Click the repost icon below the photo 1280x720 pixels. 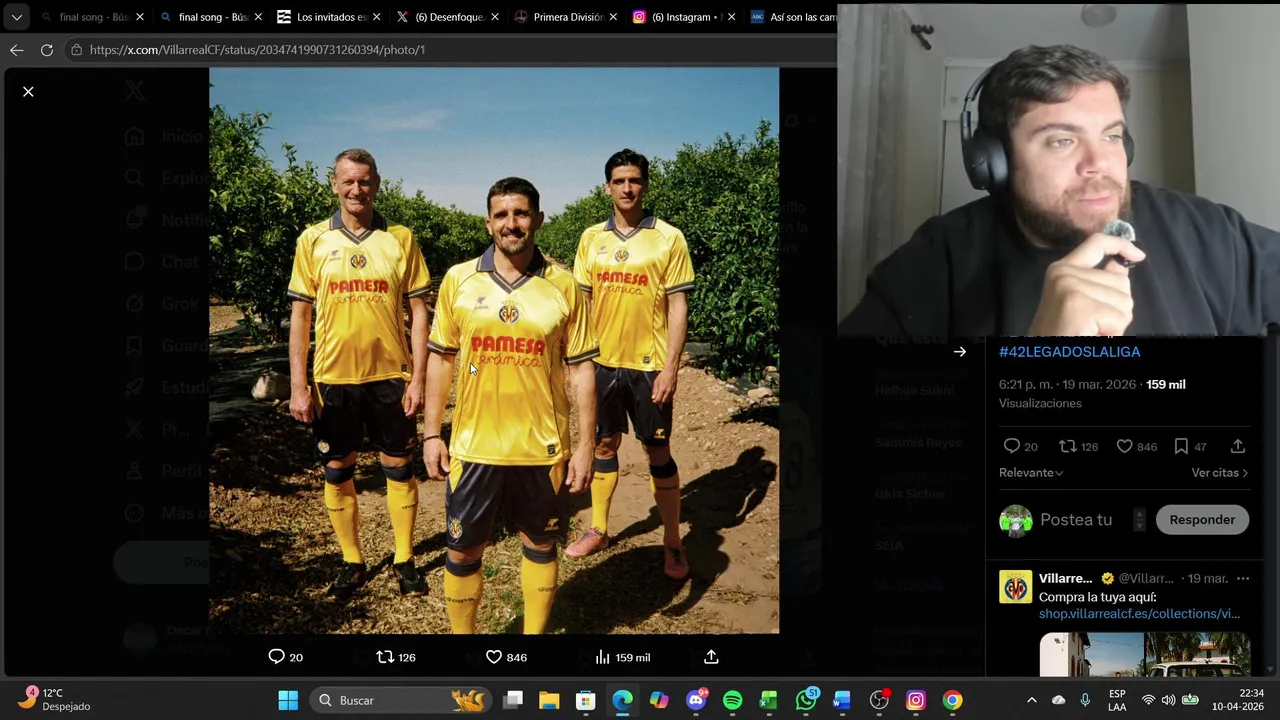[385, 657]
